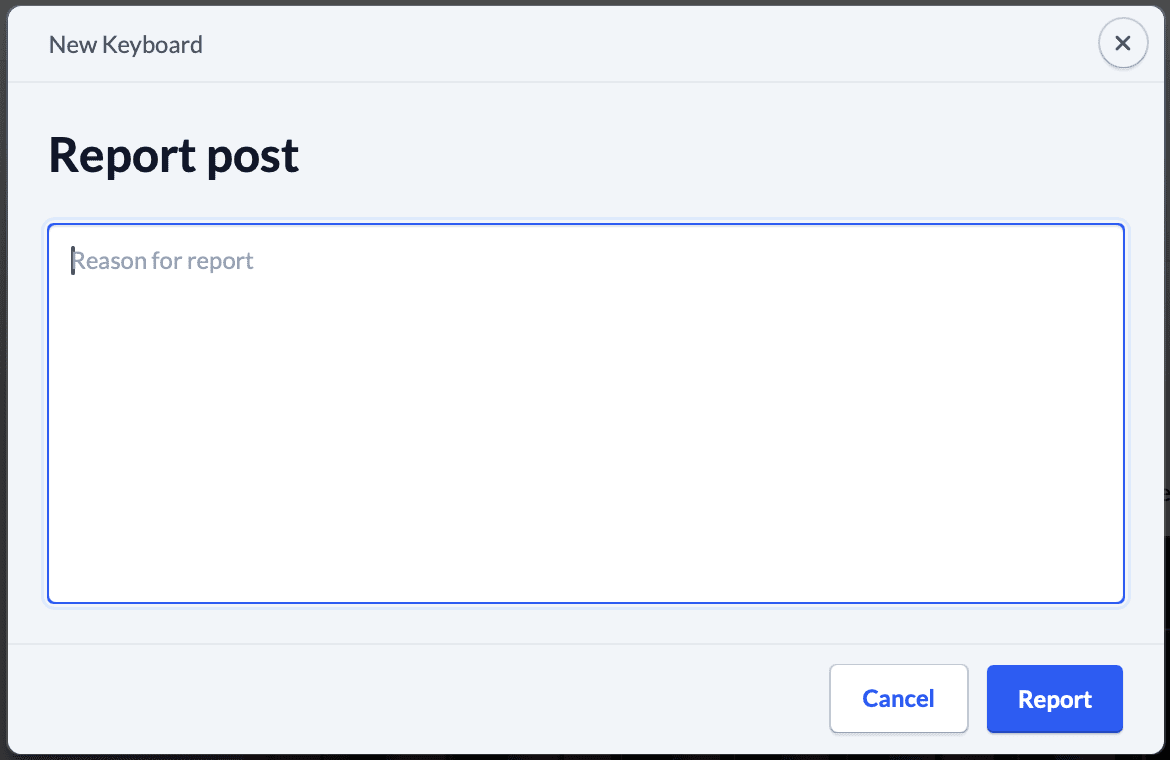
Task: Click the Report post heading
Action: (174, 155)
